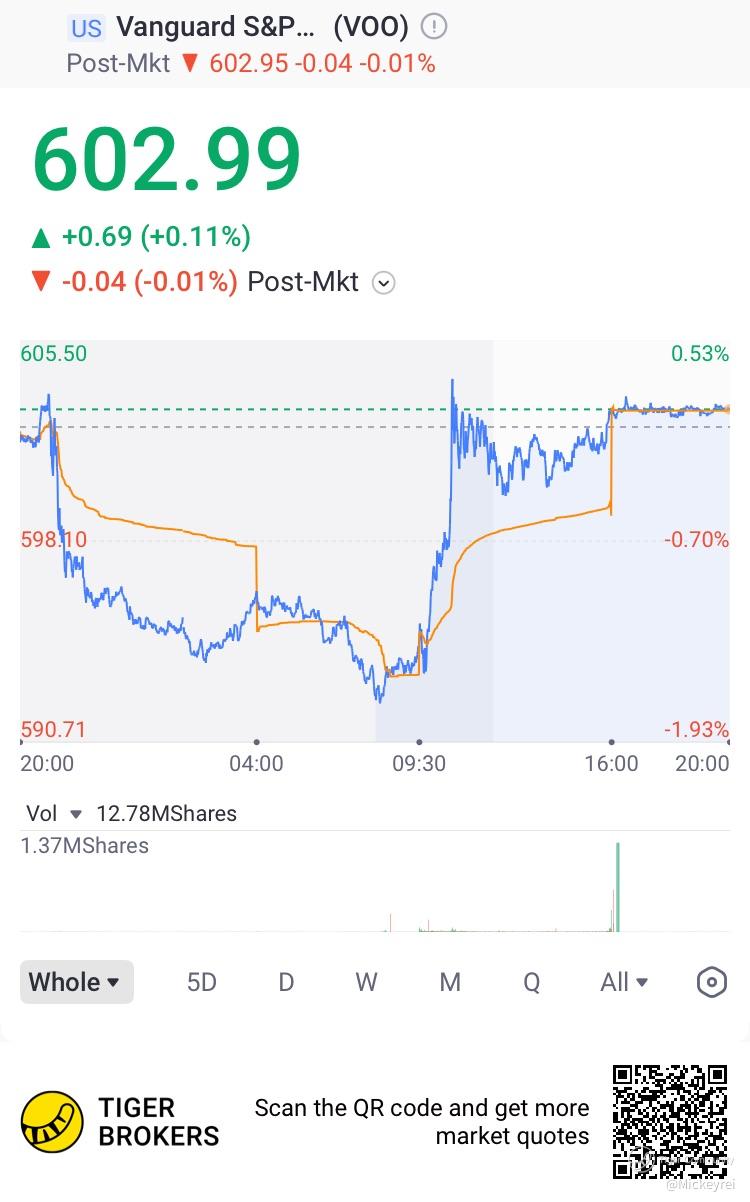Select the W weekly chart tab
Image resolution: width=750 pixels, height=1202 pixels.
[367, 982]
